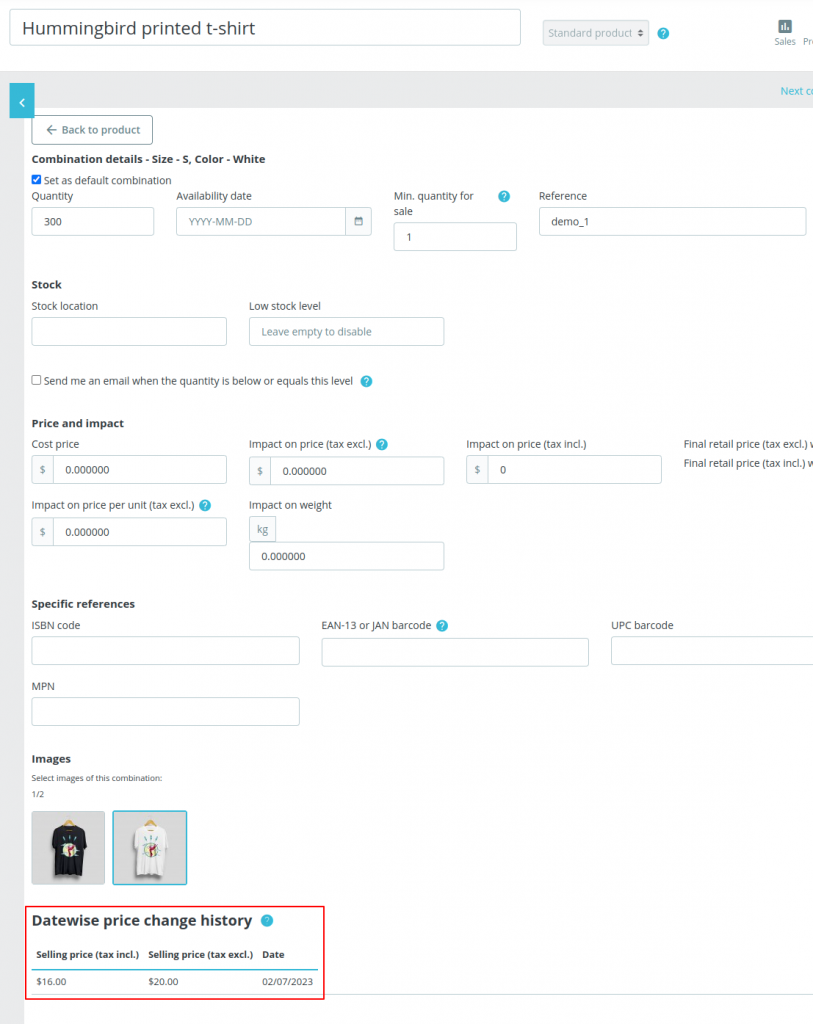Uncheck Set as default combination

tap(37, 180)
